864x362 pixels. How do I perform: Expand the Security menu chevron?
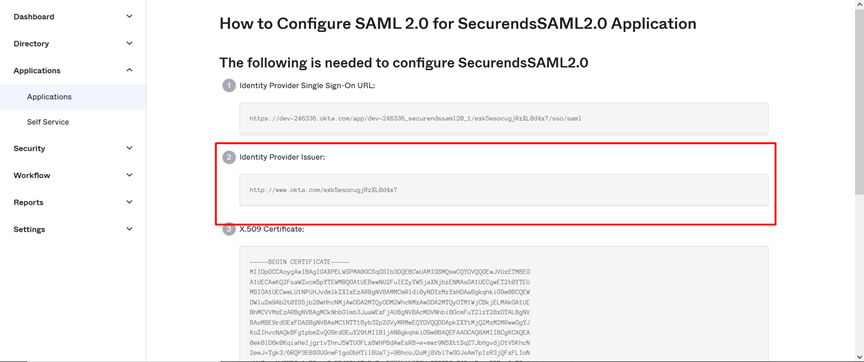coord(129,148)
